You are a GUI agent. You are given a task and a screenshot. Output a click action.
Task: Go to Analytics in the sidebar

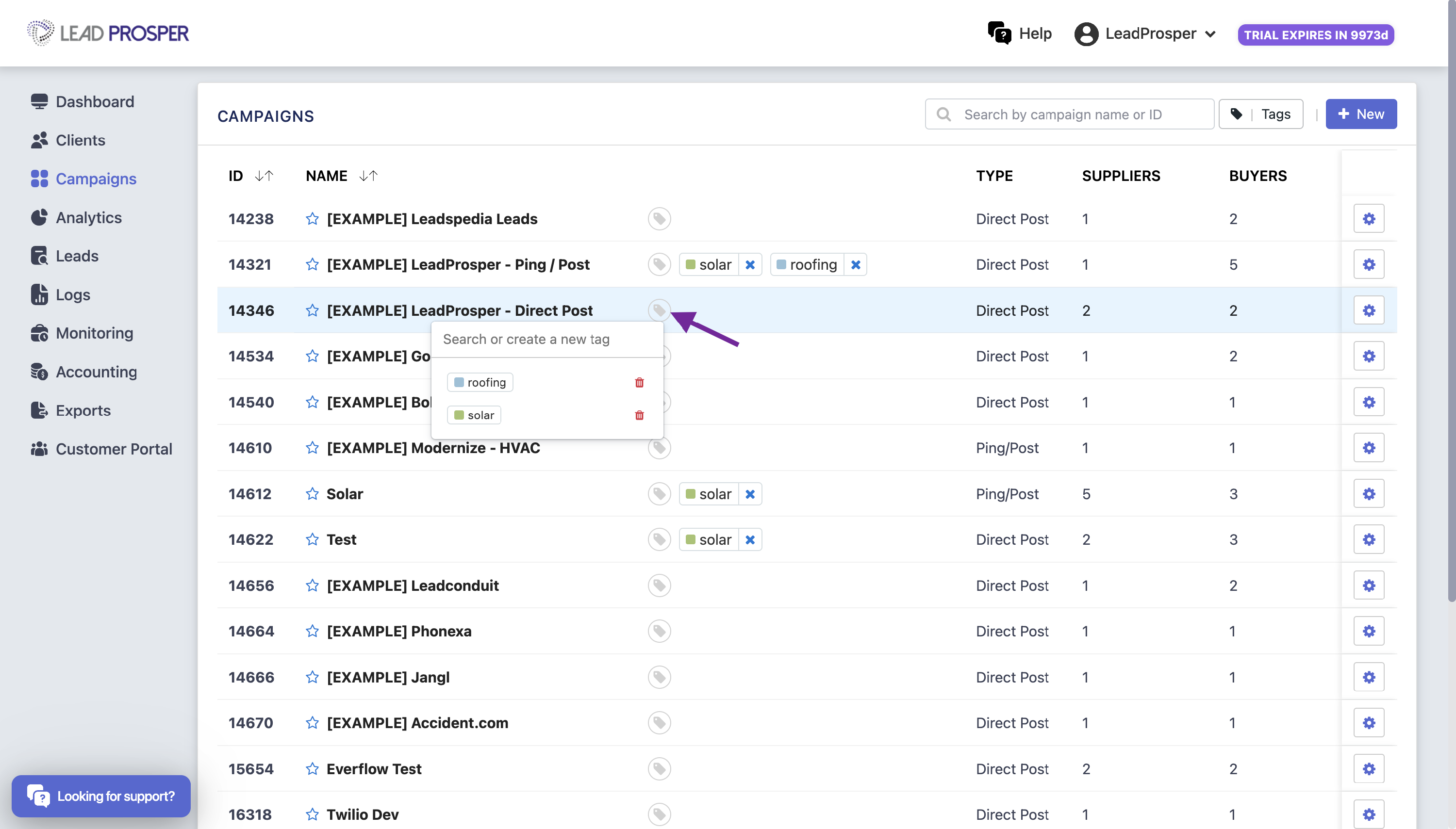pyautogui.click(x=88, y=217)
